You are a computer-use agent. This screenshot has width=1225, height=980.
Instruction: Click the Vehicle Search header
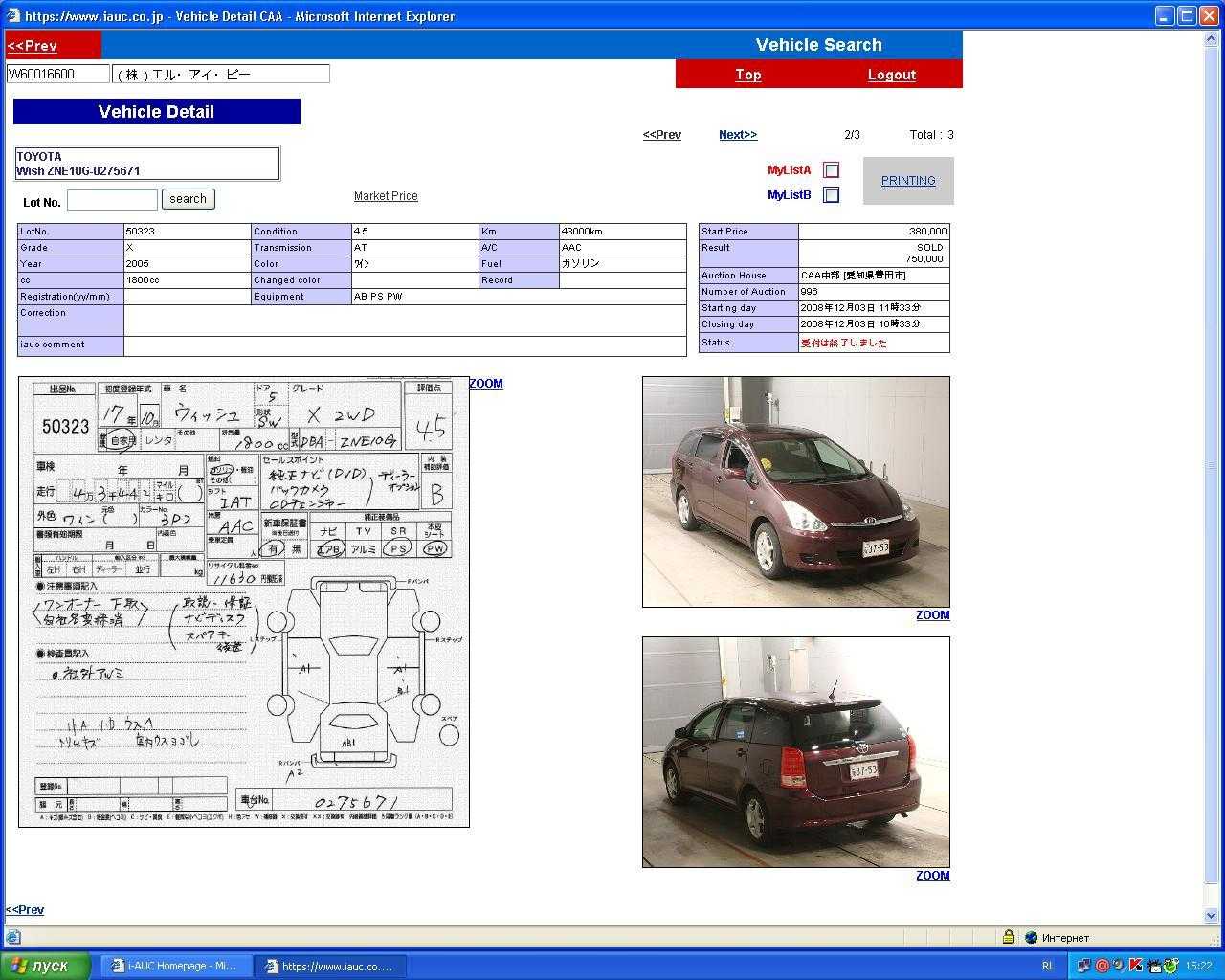819,45
